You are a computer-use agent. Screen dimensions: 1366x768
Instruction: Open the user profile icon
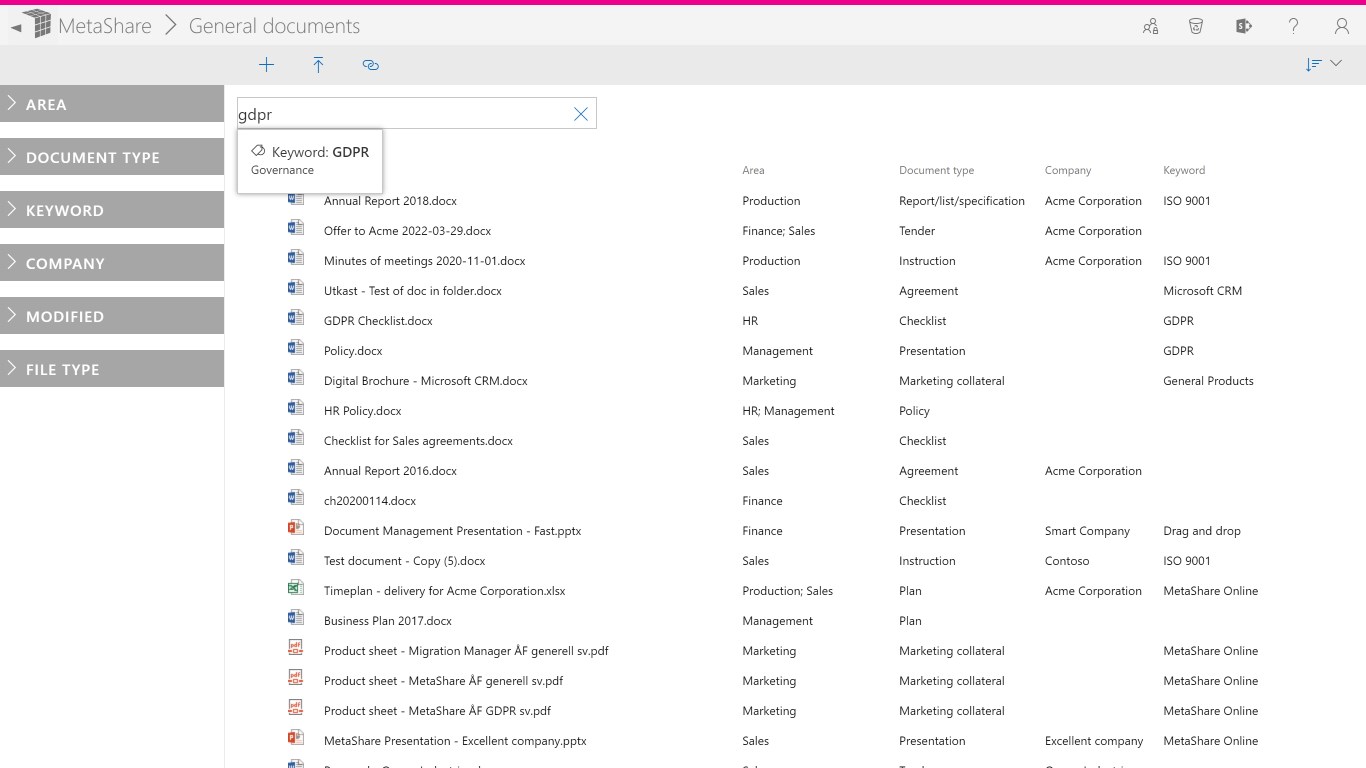[x=1342, y=27]
